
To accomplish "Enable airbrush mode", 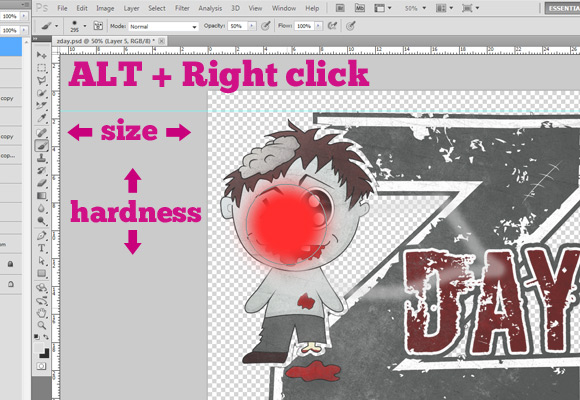I will 332,26.
